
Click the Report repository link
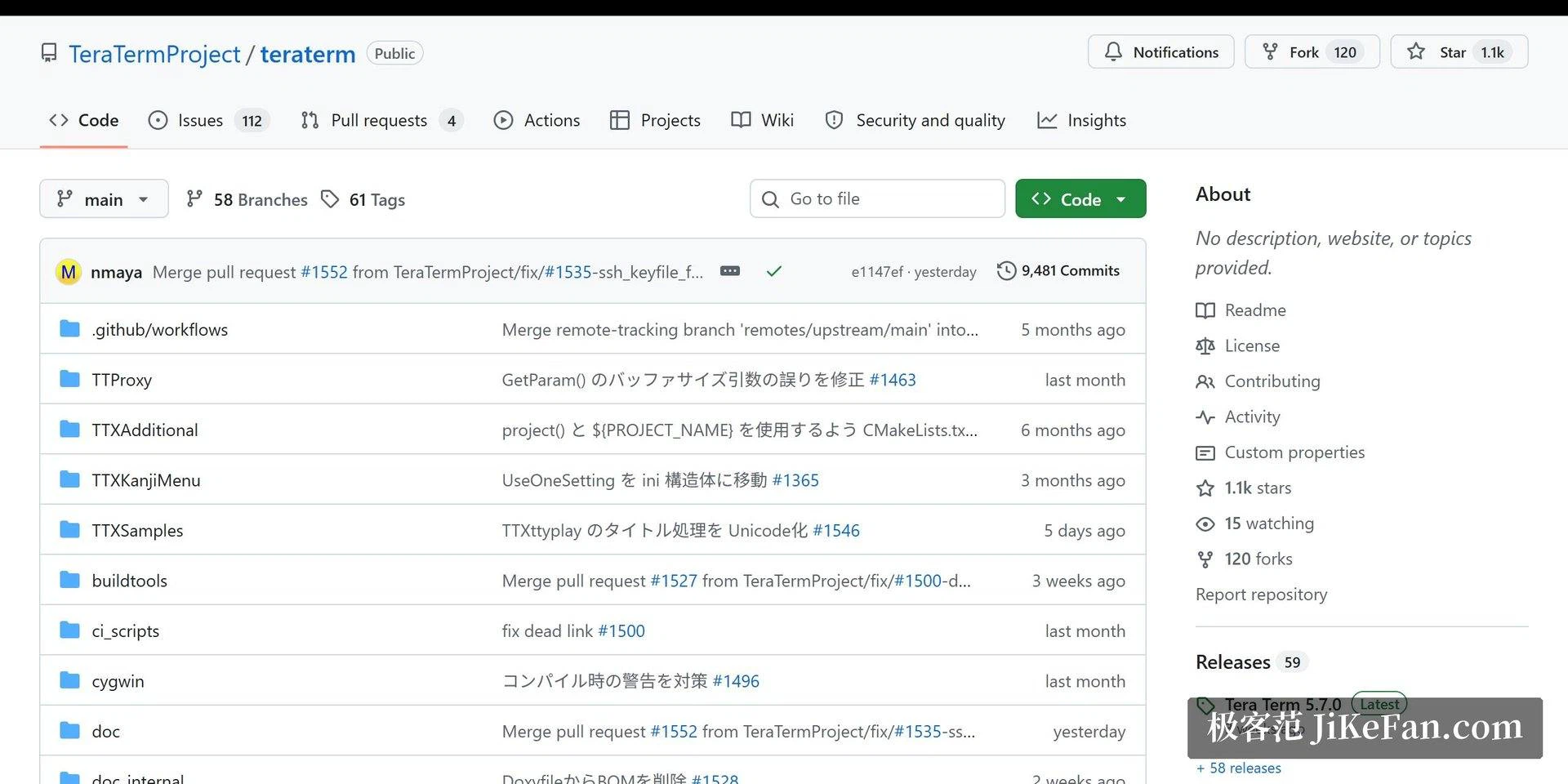coord(1261,595)
